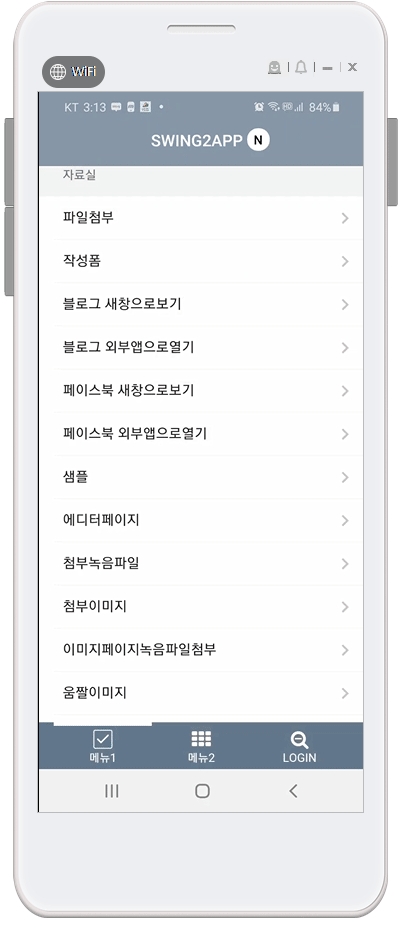Click the N badge beside SWING2APP

tap(259, 140)
